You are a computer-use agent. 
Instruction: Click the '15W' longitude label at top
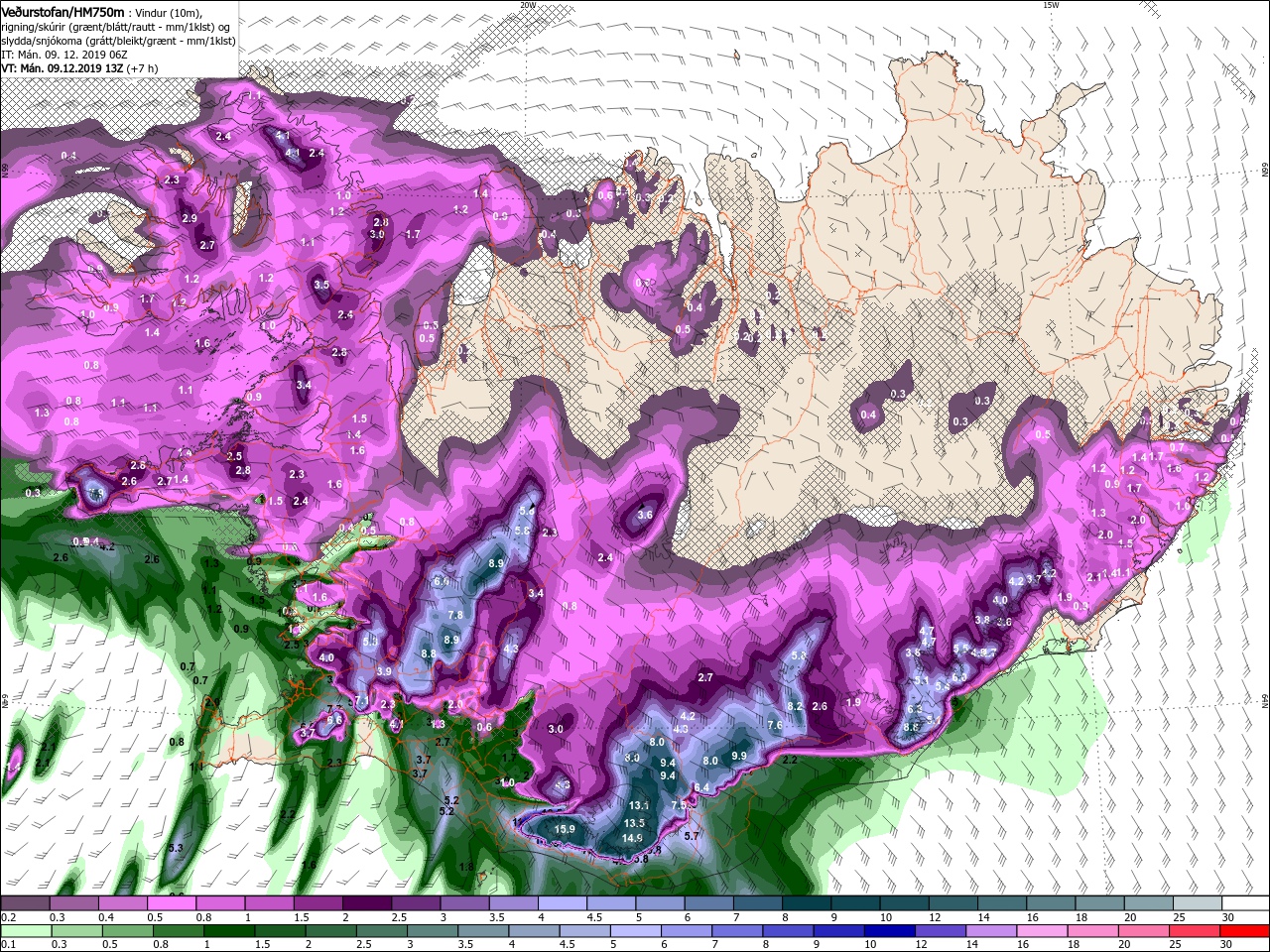point(1052,5)
